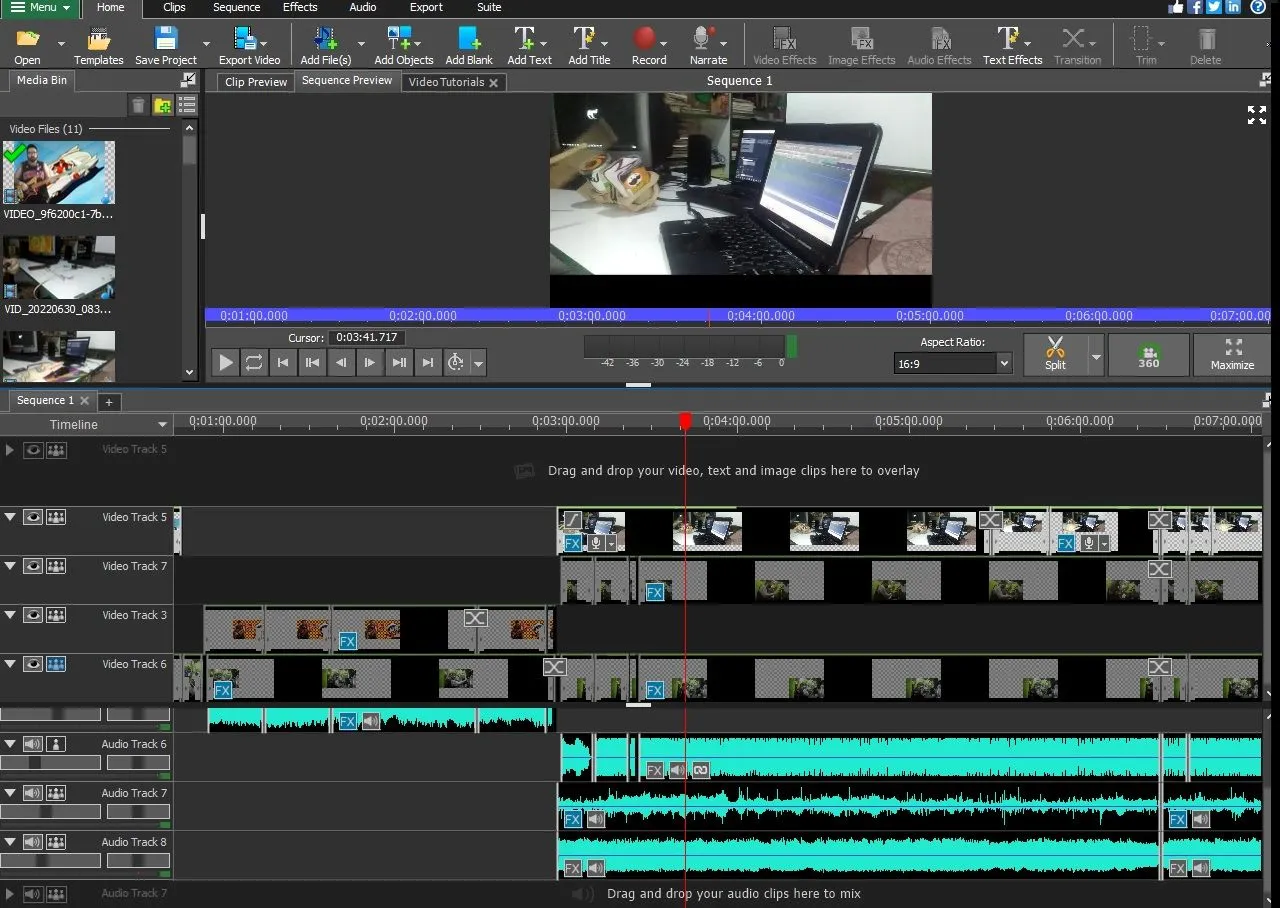Switch to the Clip Preview tab

click(256, 82)
